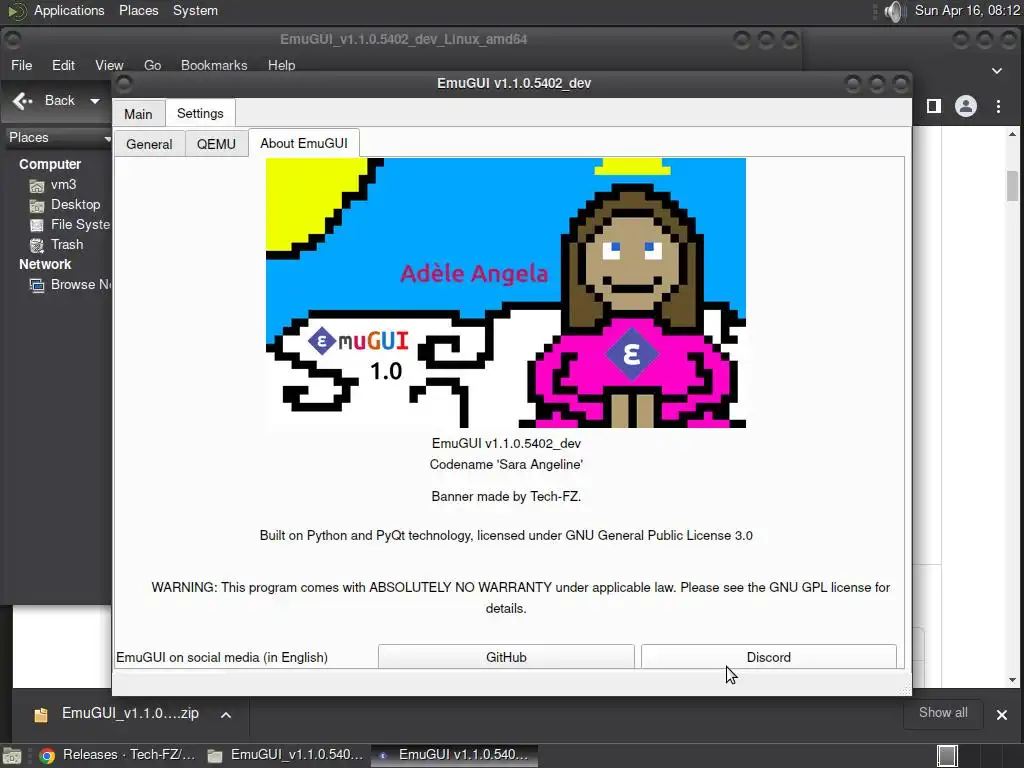Open the Chrome profile avatar icon
Screen dimensions: 1024x768
point(966,106)
